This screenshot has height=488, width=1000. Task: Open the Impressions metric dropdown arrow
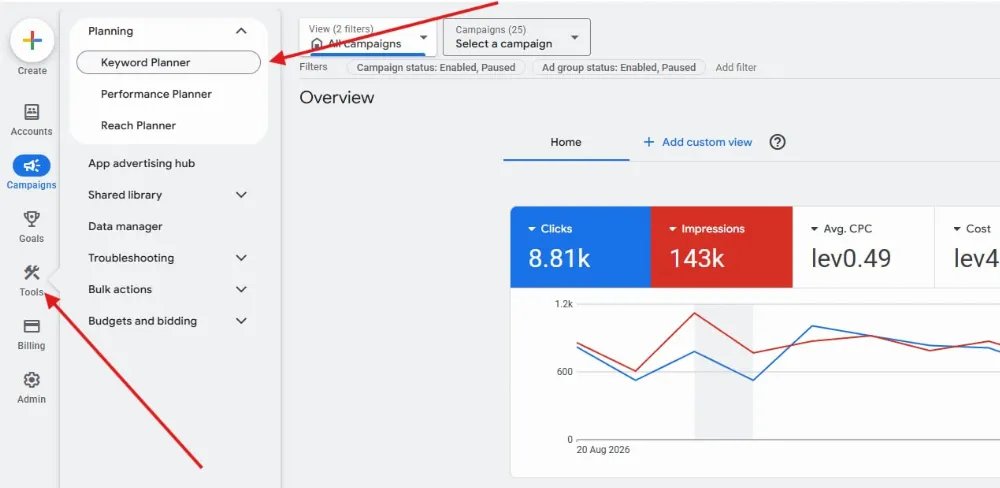tap(672, 229)
